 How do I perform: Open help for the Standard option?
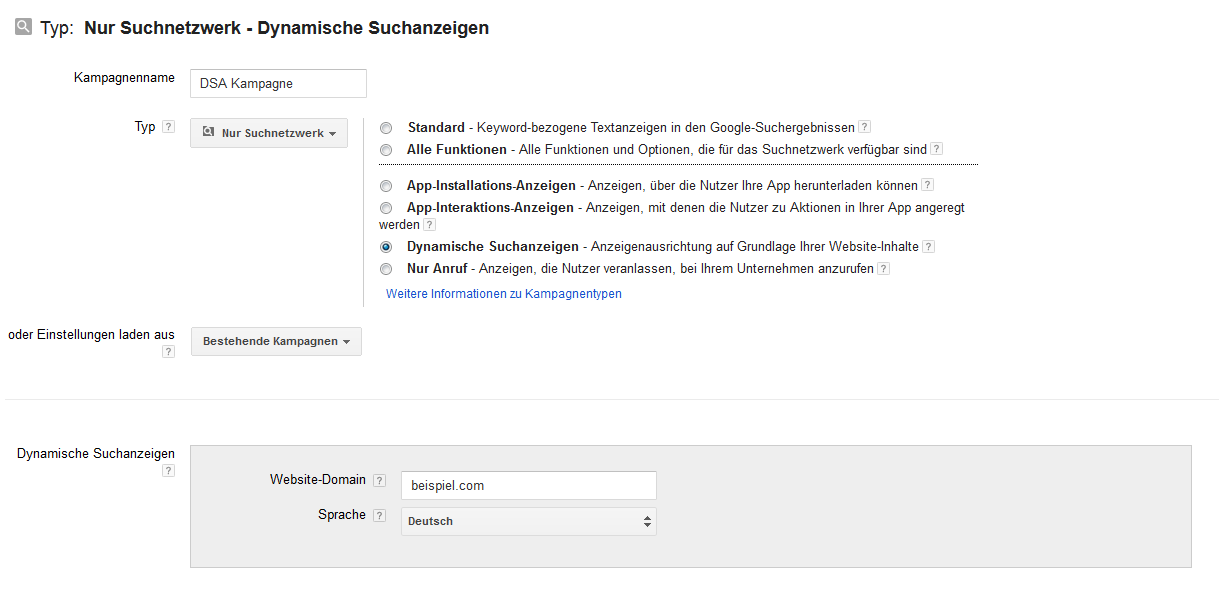[x=864, y=126]
